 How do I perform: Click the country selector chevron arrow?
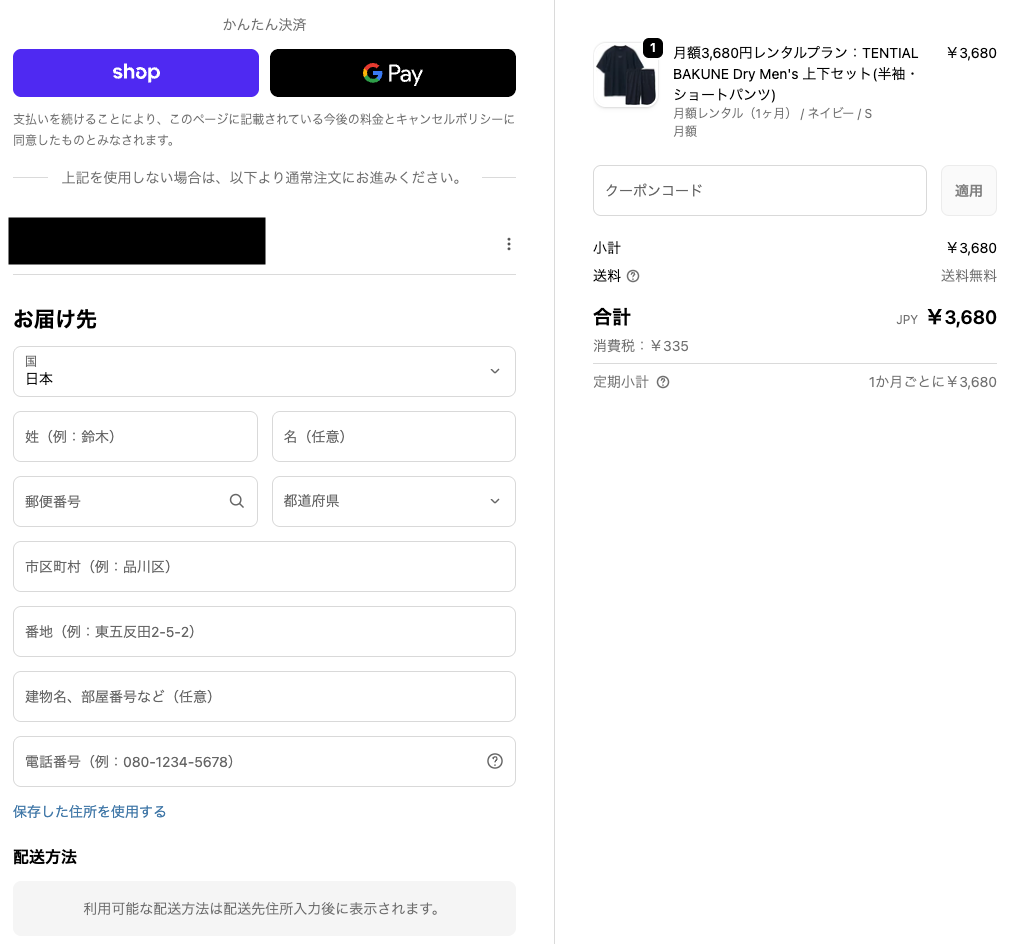point(495,371)
